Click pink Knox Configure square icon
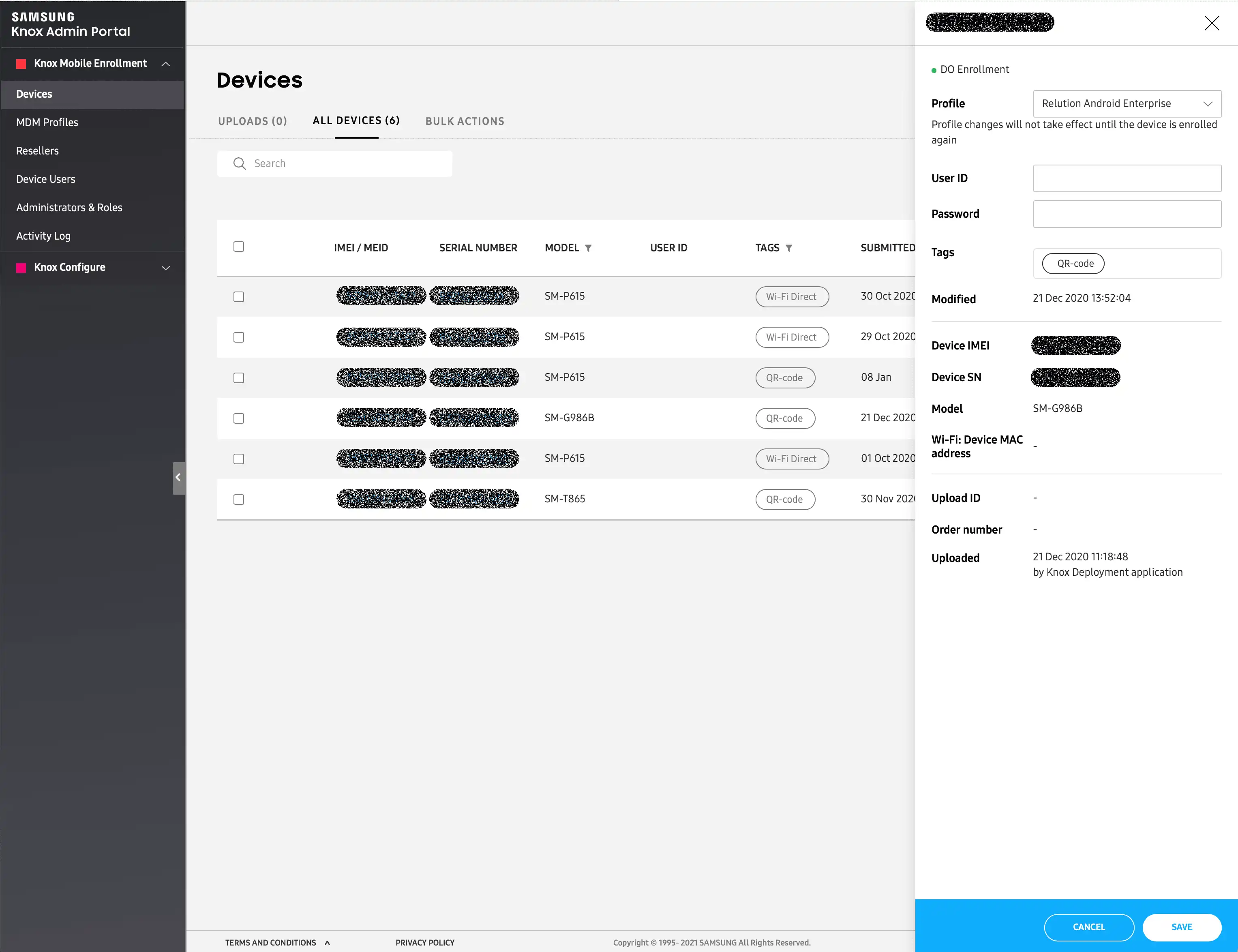 pos(21,268)
